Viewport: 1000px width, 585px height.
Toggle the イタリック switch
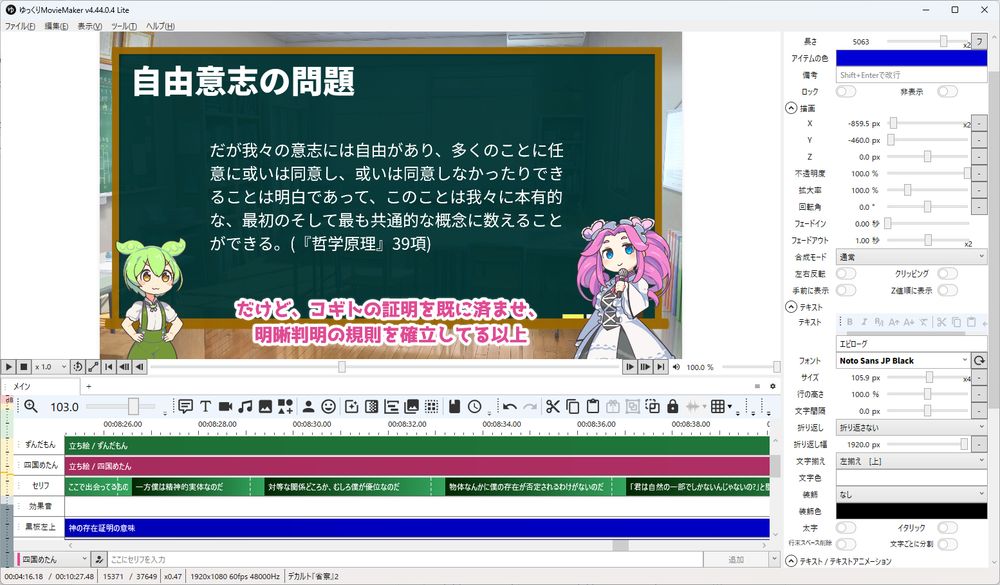947,528
